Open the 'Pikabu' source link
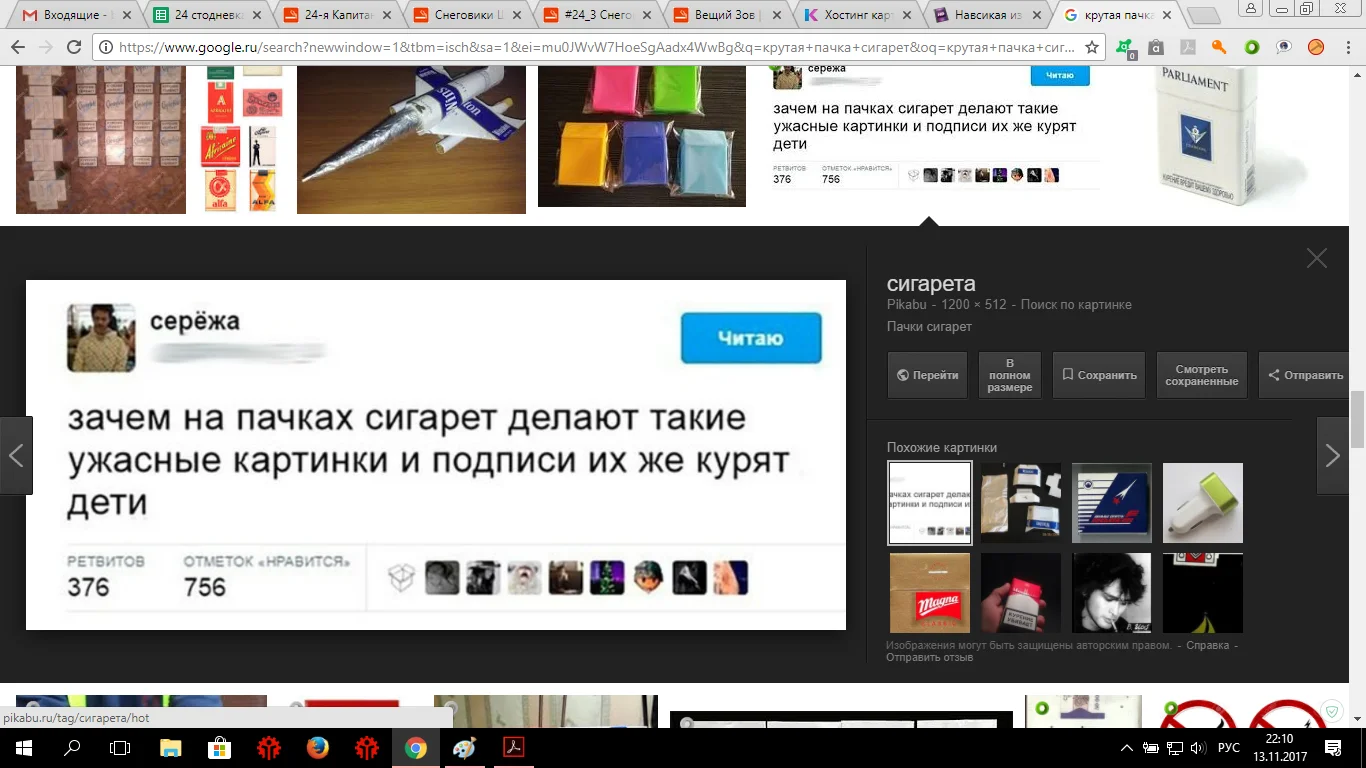This screenshot has width=1366, height=768. coord(908,305)
